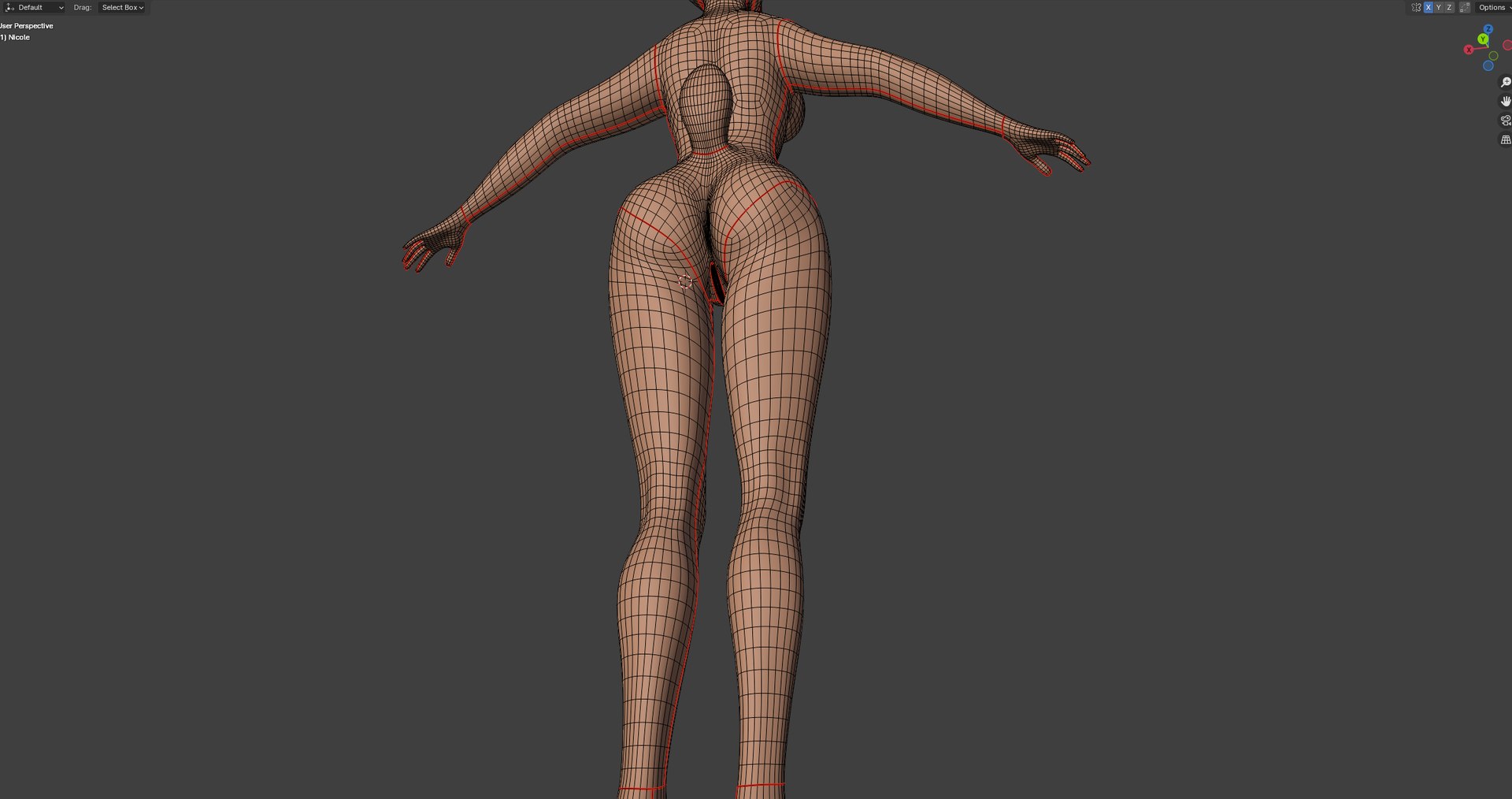The image size is (1512, 799).
Task: Toggle Y axis mirror
Action: (x=1438, y=7)
